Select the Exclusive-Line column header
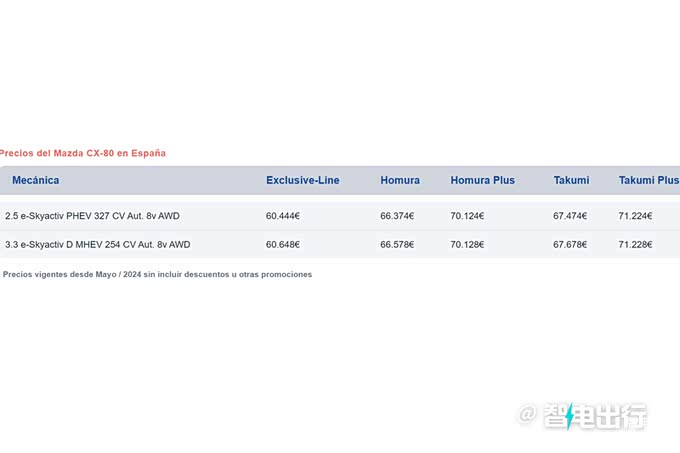This screenshot has width=680, height=453. pos(303,180)
